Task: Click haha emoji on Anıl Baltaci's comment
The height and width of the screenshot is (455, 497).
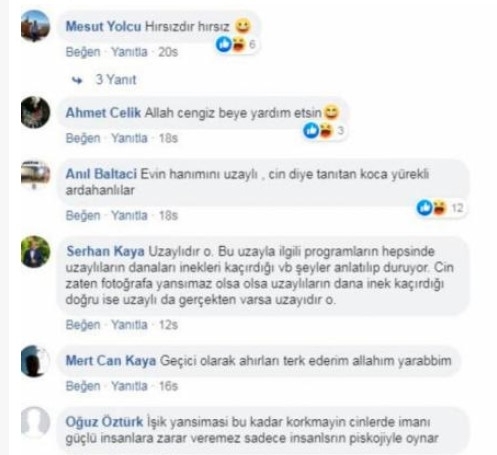Action: click(439, 208)
